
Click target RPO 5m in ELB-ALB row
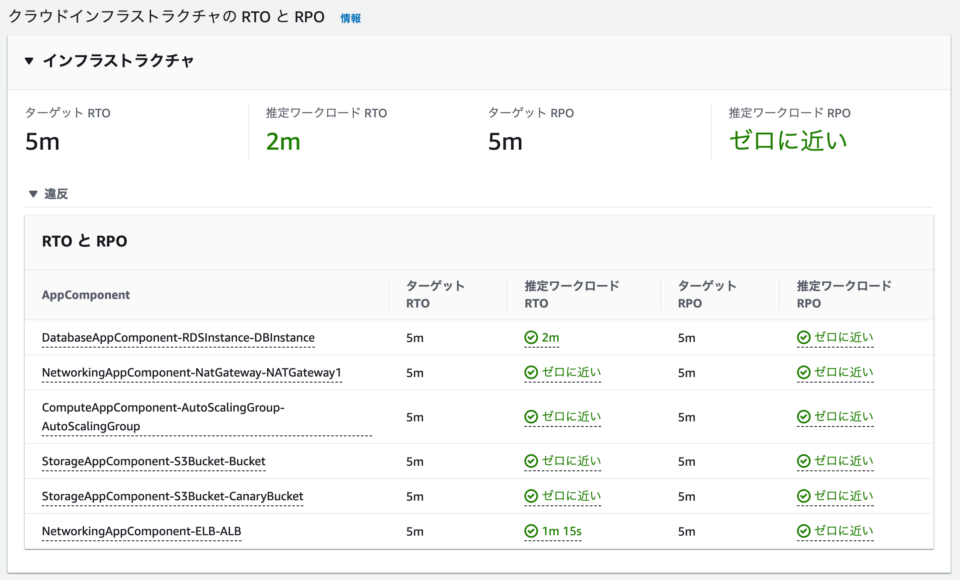tap(686, 531)
